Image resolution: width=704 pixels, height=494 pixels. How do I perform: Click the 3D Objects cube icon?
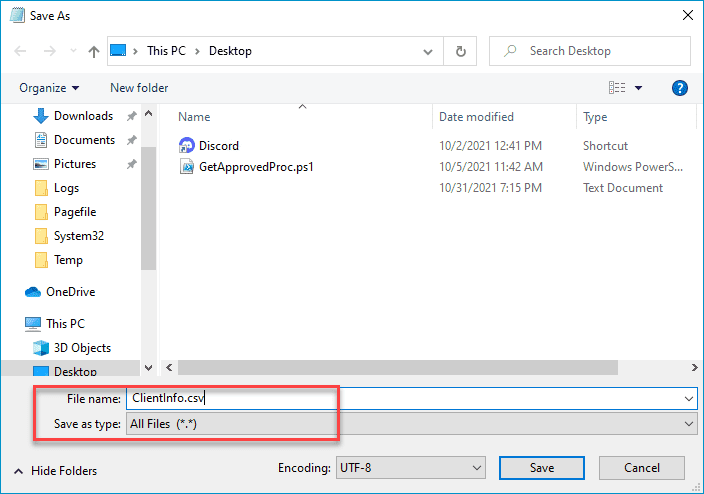(41, 348)
